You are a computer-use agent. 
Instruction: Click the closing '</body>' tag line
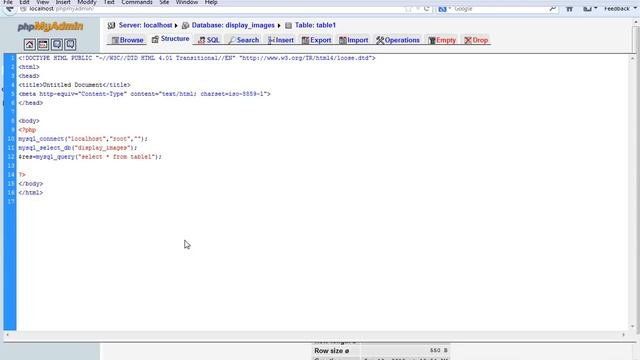point(31,184)
